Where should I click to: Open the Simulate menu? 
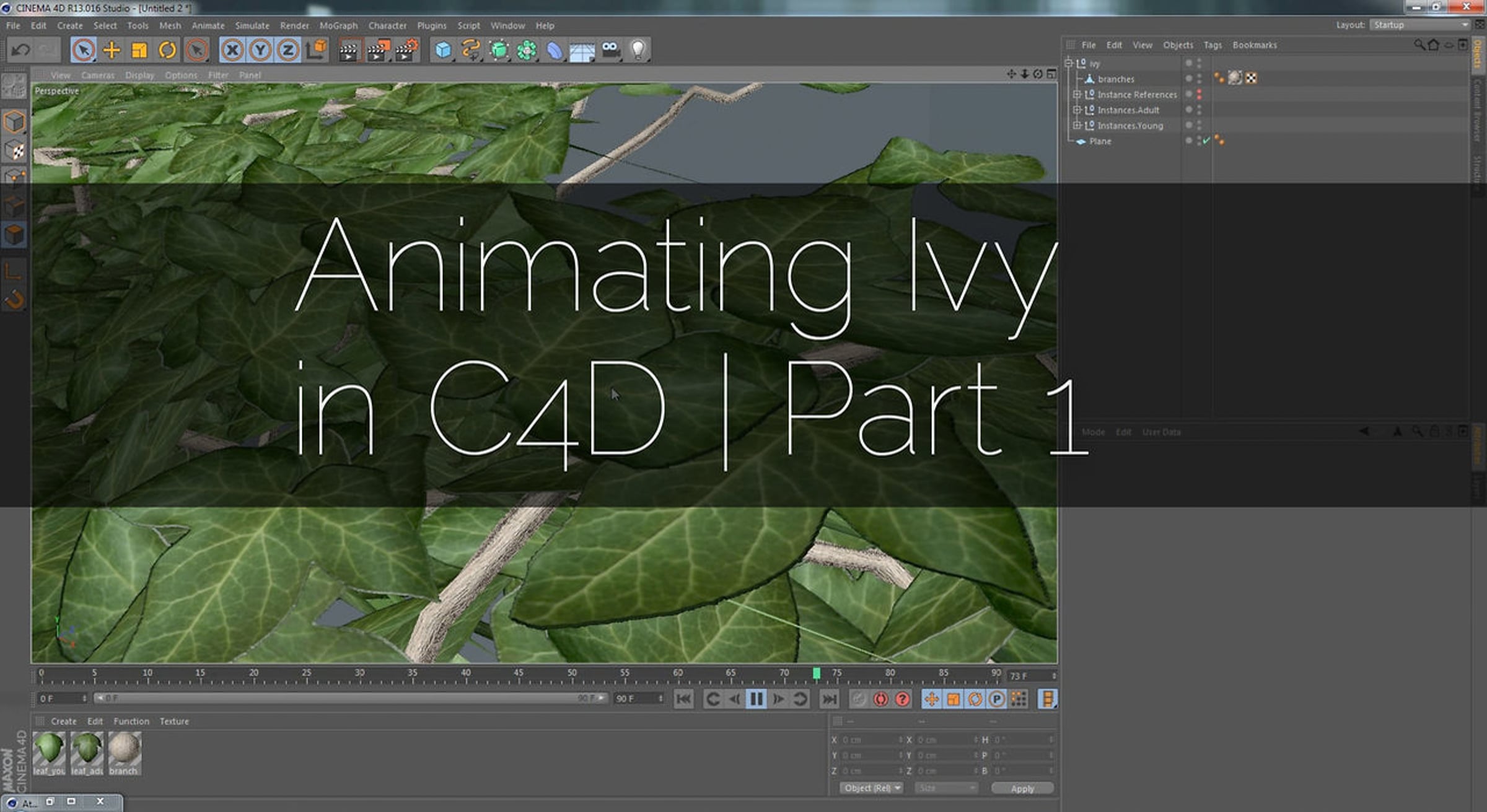252,25
